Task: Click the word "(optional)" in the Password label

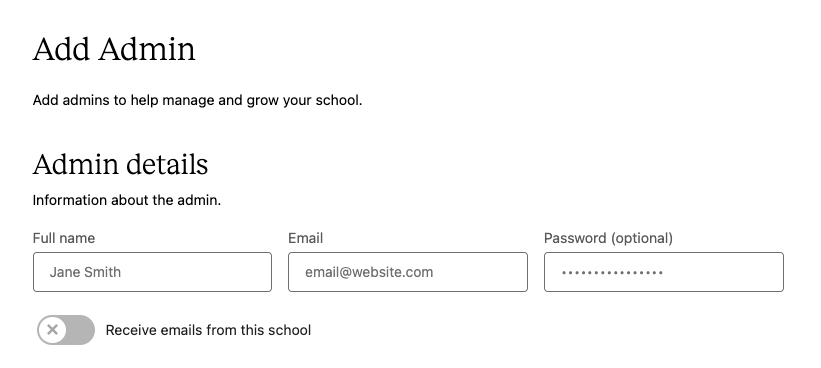Action: coord(641,238)
